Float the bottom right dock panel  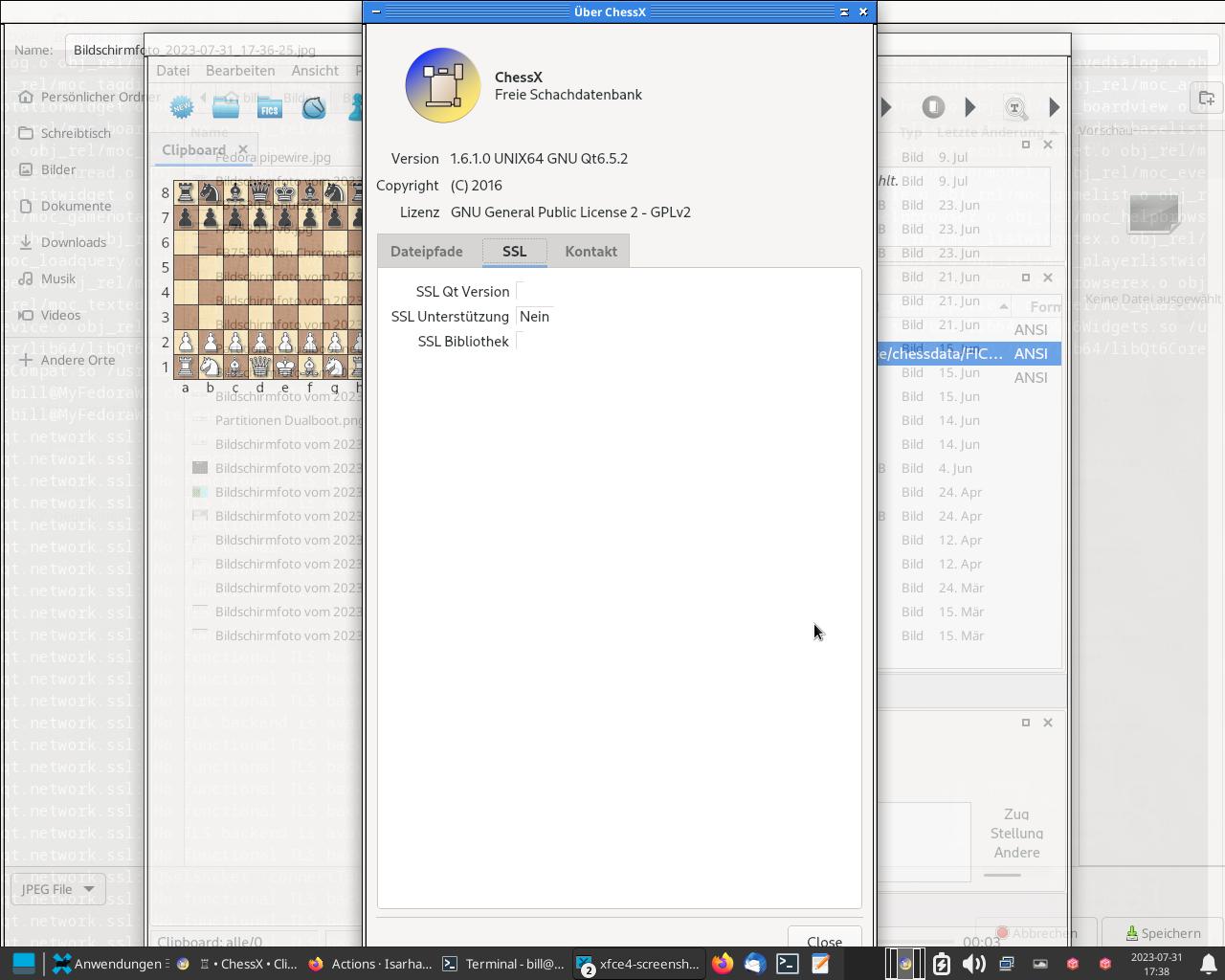point(1025,723)
